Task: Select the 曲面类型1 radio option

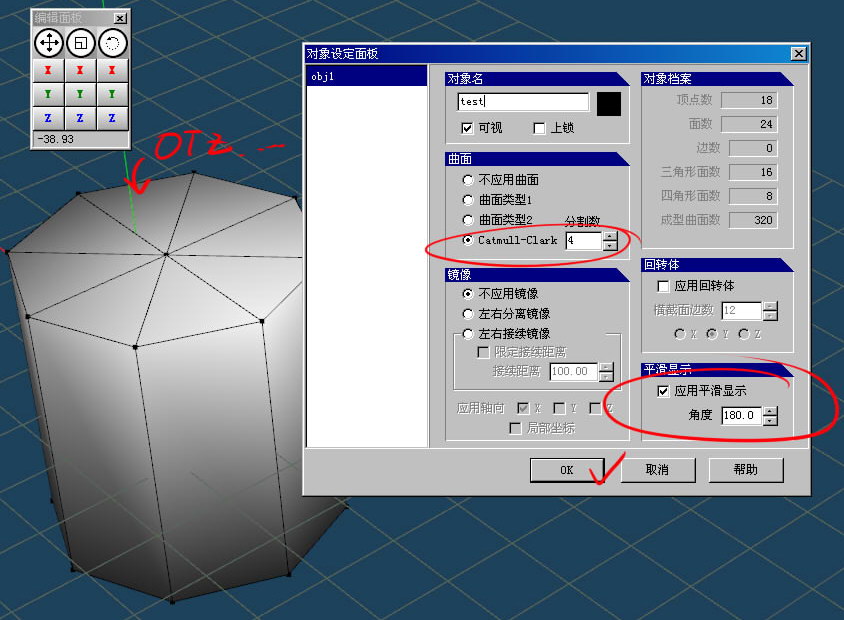Action: tap(468, 200)
